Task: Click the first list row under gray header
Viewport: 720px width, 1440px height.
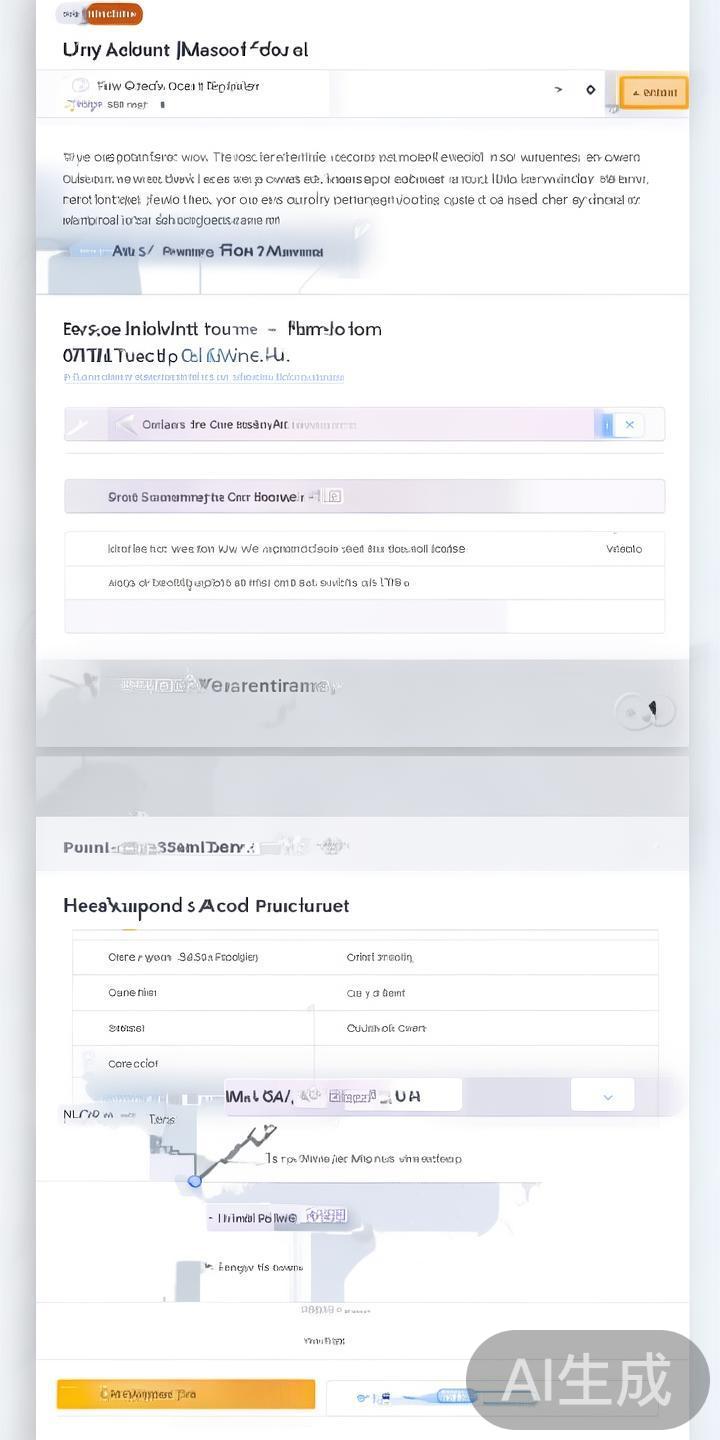Action: (x=364, y=549)
